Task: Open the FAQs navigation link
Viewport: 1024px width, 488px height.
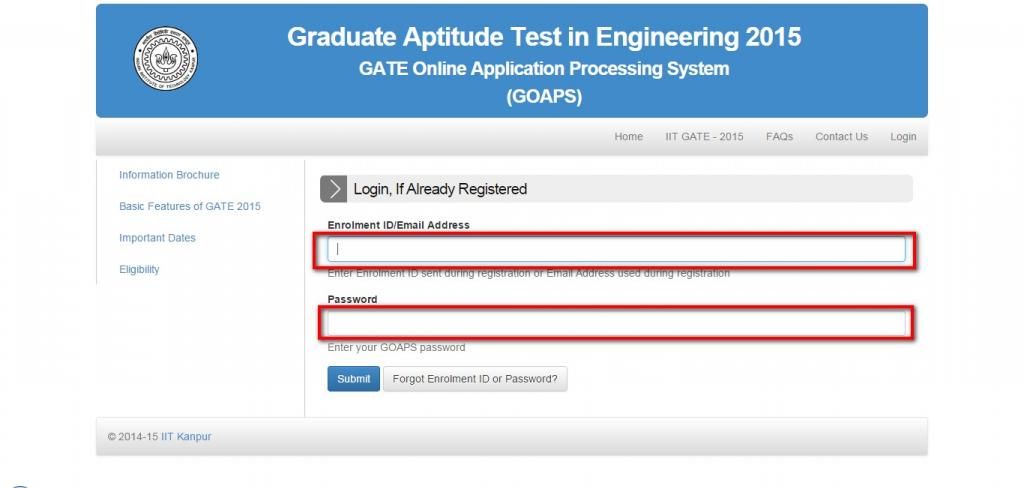Action: [779, 137]
